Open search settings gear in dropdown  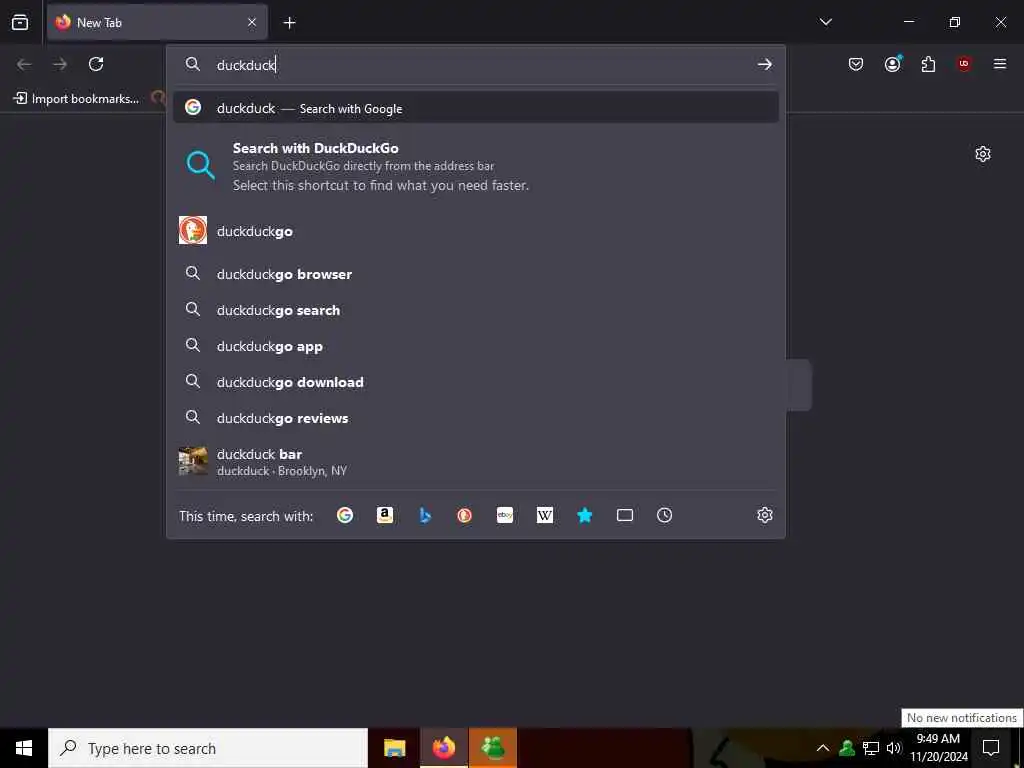point(765,515)
